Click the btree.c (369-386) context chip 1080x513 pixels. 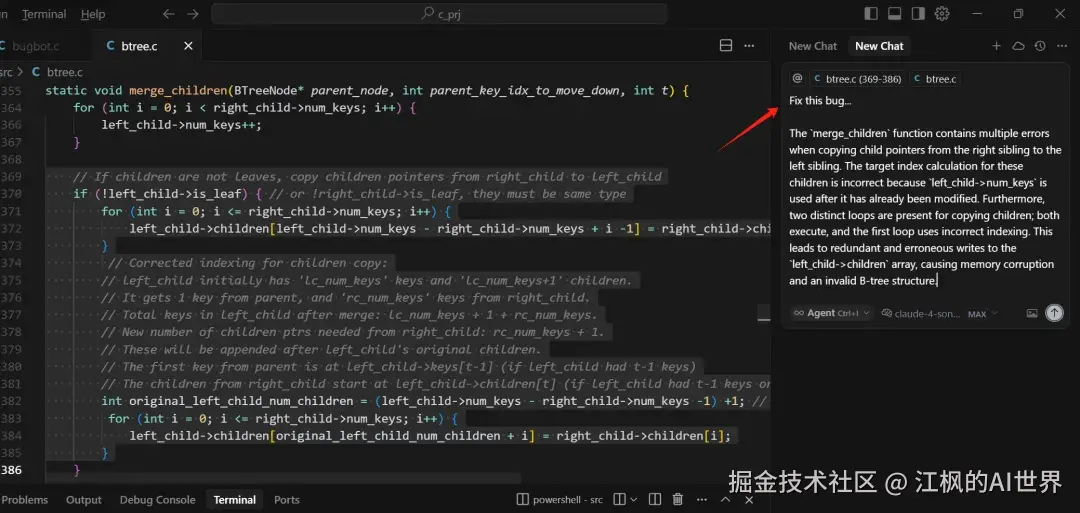[x=858, y=78]
